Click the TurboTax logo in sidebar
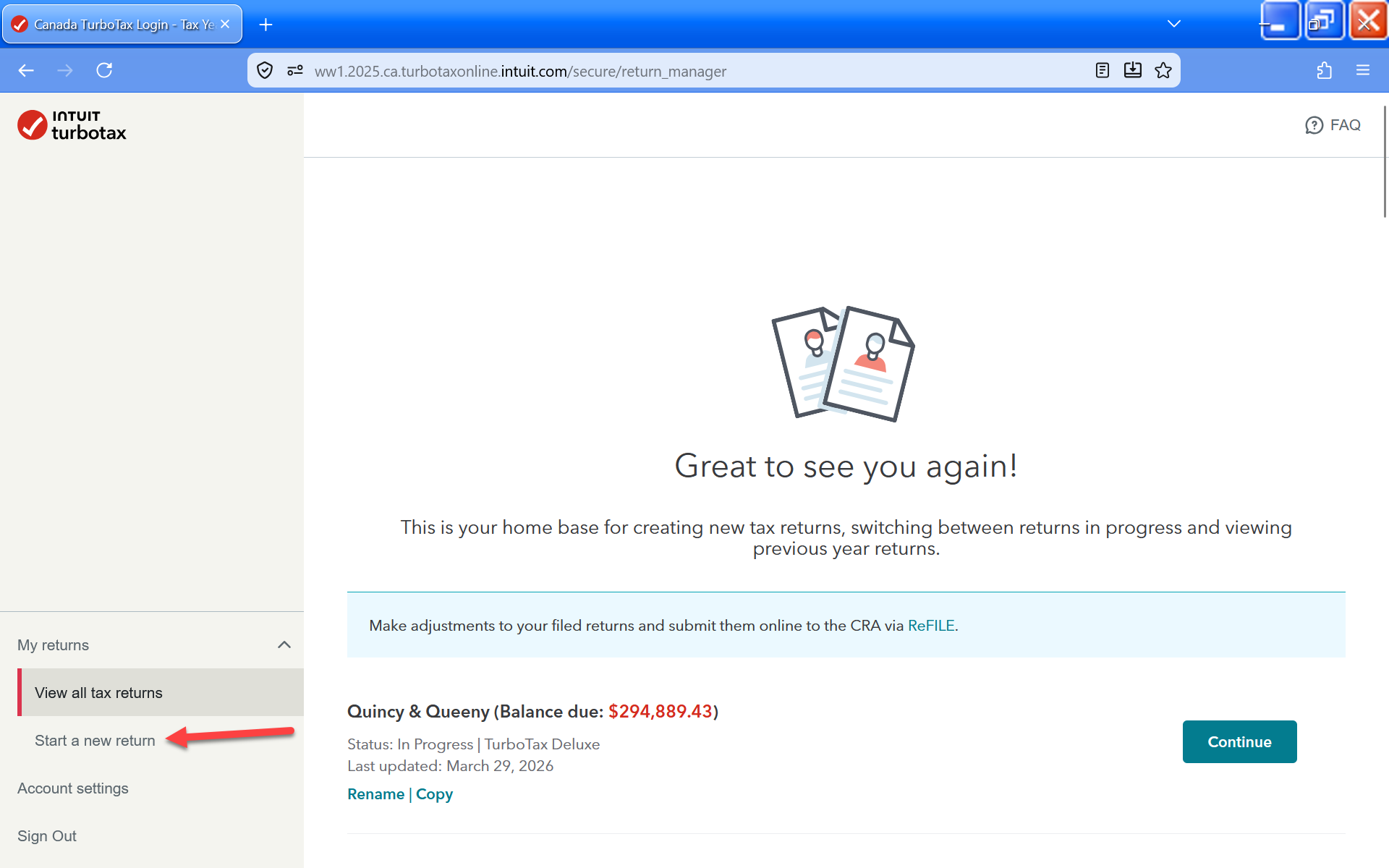The height and width of the screenshot is (868, 1389). point(72,125)
